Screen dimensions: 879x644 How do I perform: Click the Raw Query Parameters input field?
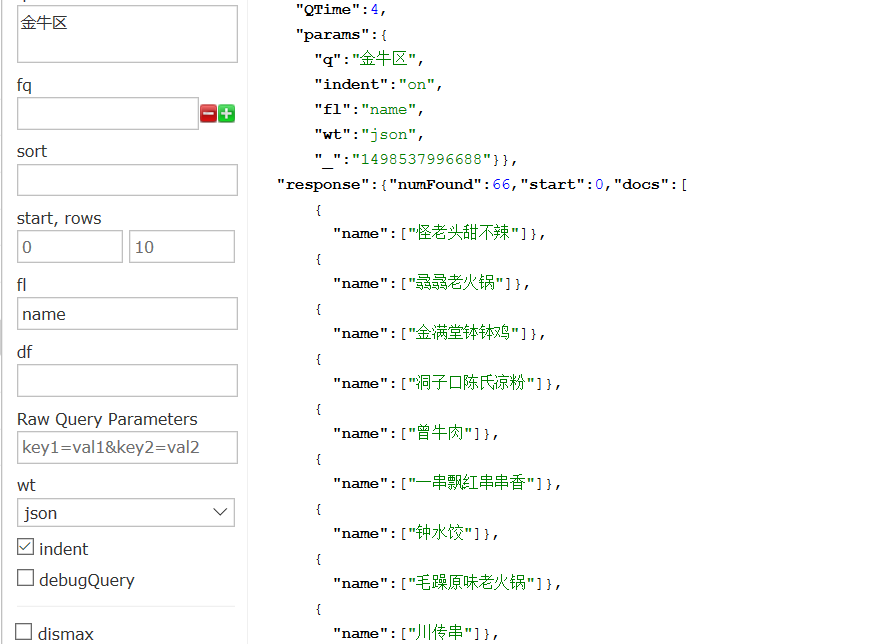[127, 447]
